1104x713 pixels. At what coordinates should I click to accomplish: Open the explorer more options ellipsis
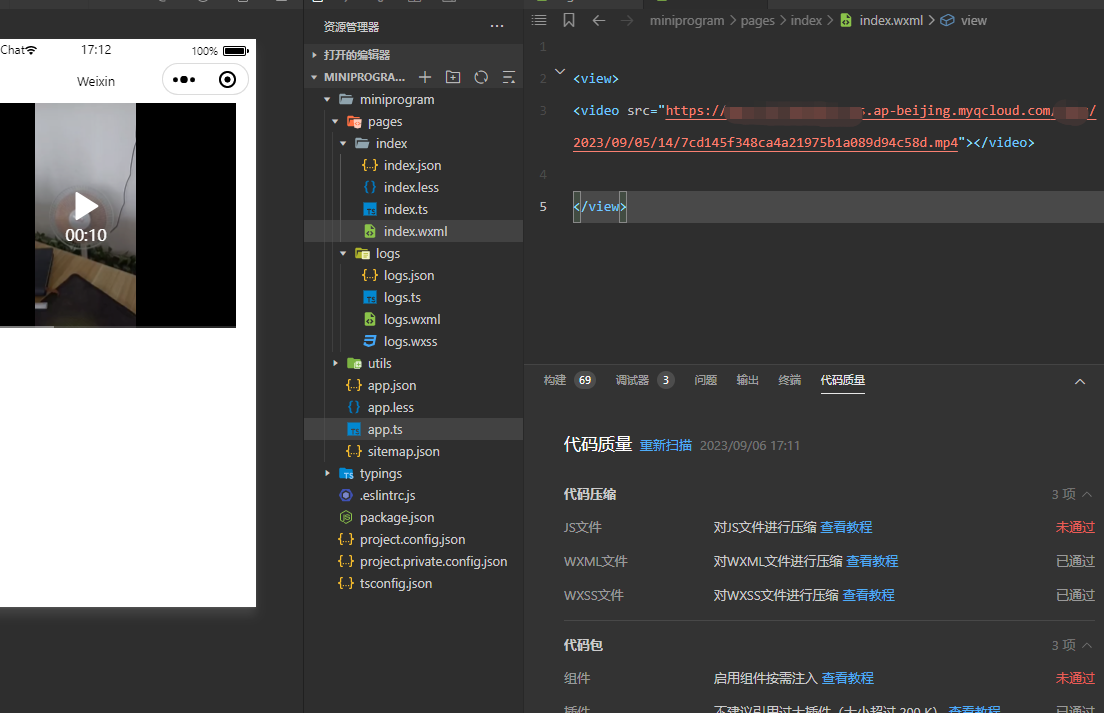click(x=497, y=27)
